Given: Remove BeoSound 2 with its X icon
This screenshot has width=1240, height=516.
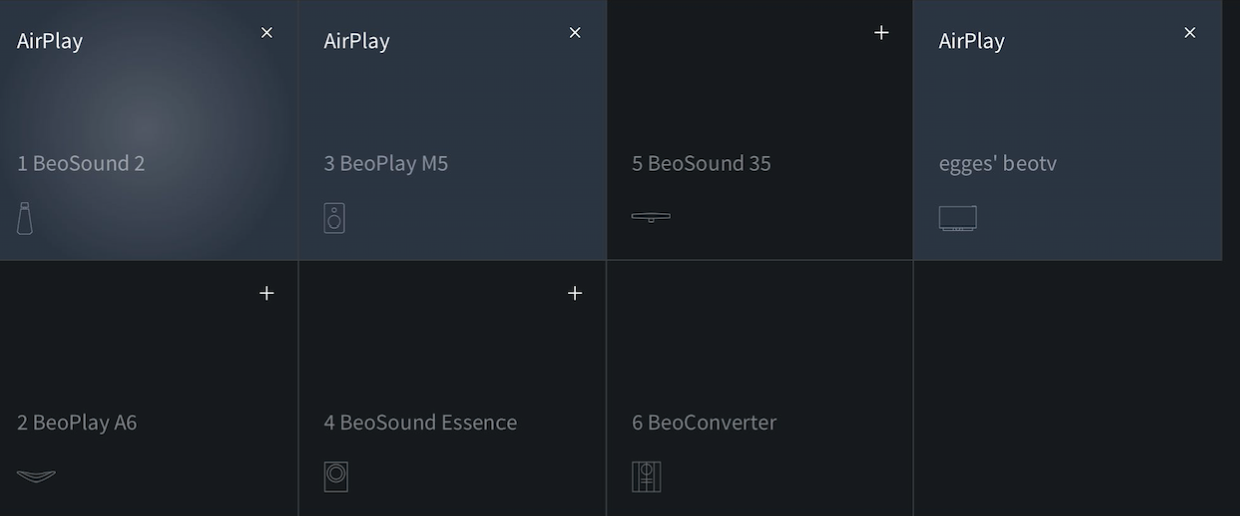Looking at the screenshot, I should (x=267, y=33).
